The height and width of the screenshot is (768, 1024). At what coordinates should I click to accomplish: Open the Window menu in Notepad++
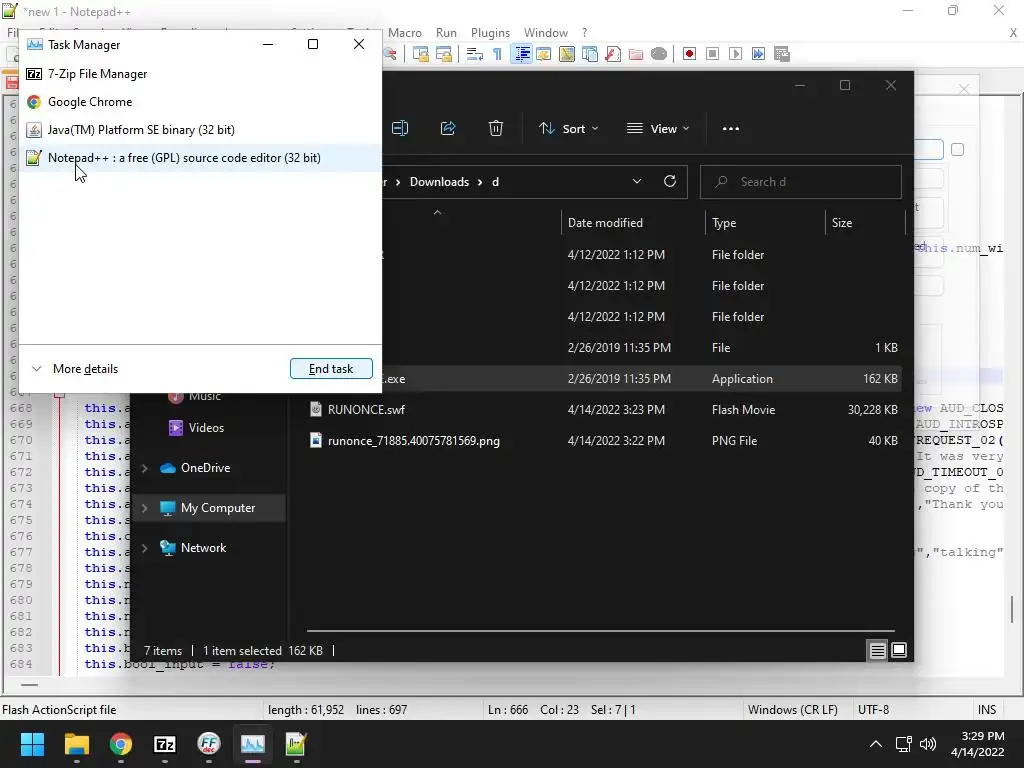tap(546, 33)
